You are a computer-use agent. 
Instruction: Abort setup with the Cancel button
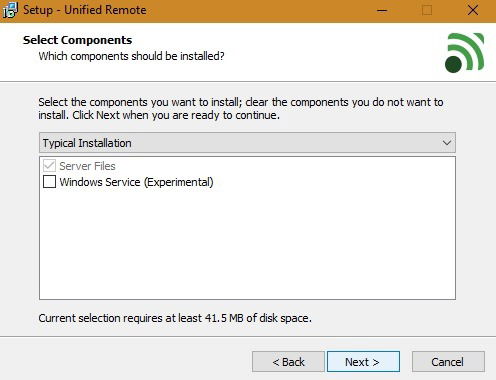[448, 362]
